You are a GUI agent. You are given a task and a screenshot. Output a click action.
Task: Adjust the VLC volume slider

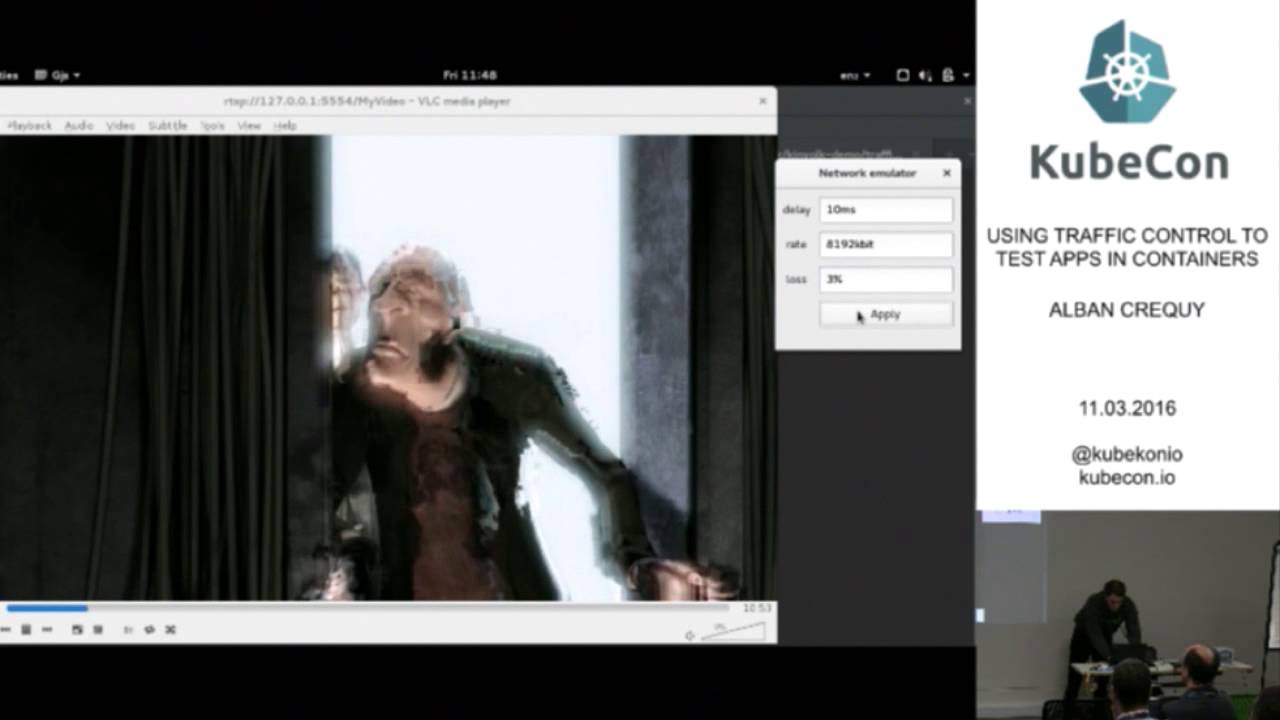[x=733, y=632]
